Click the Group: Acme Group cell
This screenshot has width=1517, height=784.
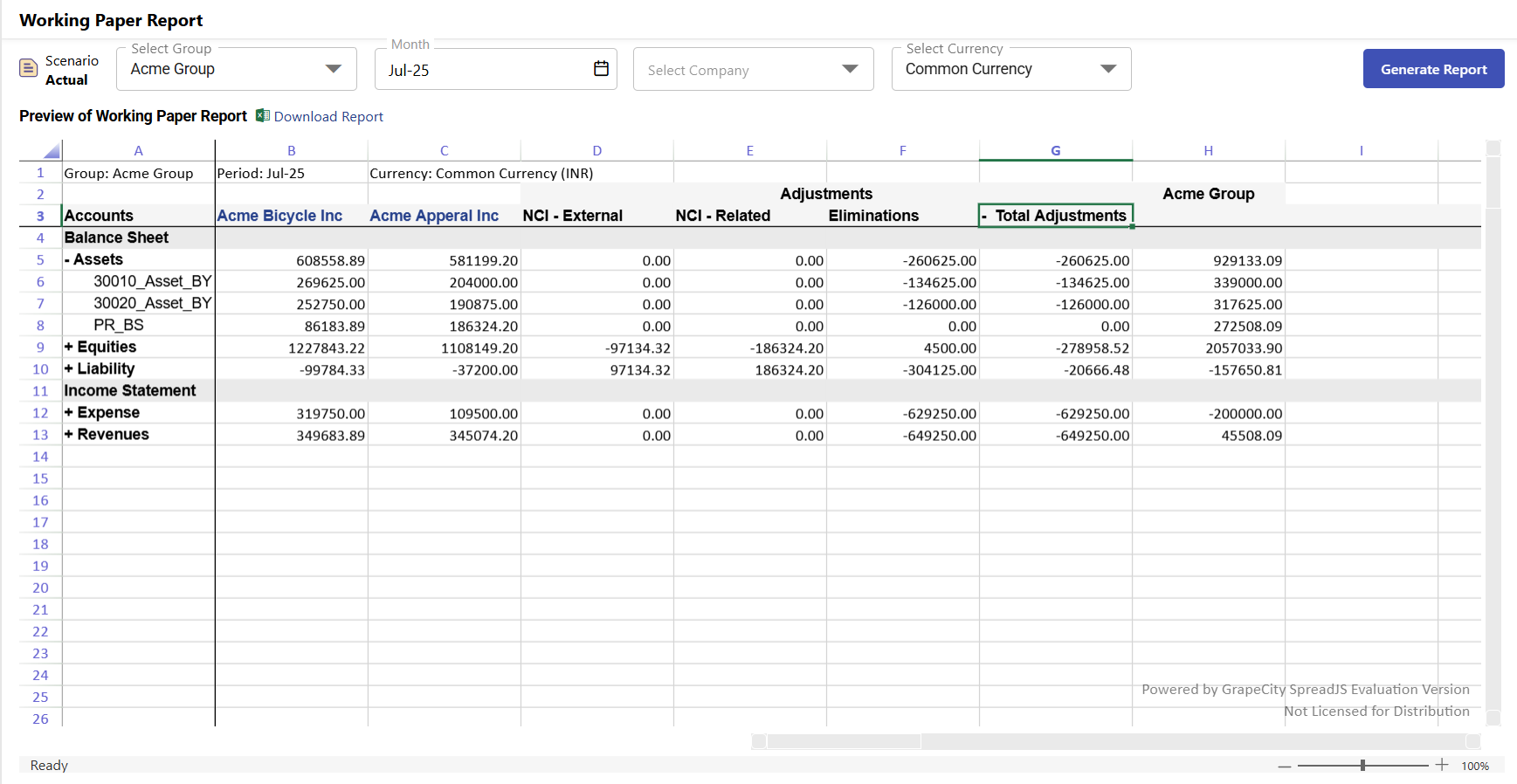point(139,173)
